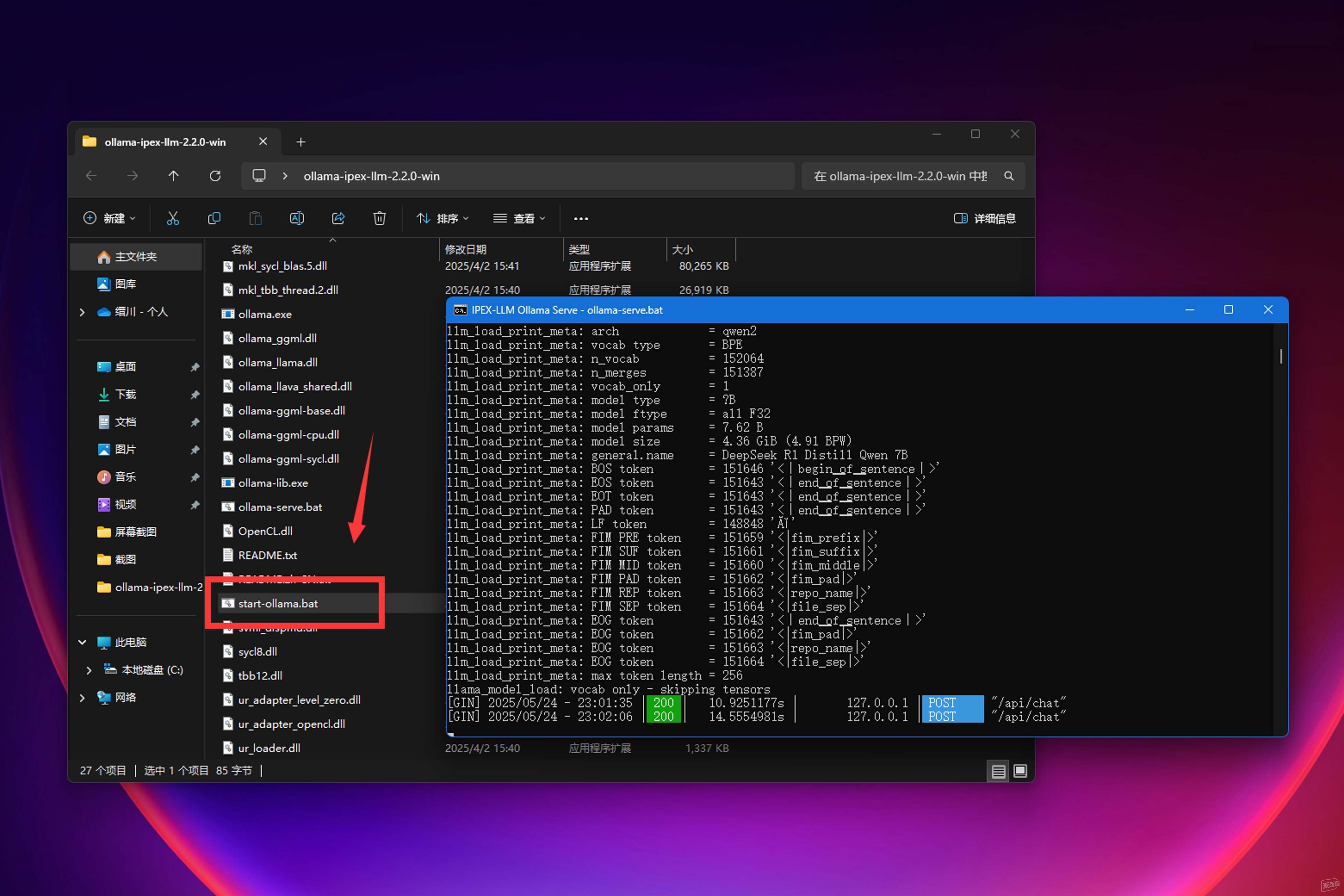Select the file ollama-serve.bat
1344x896 pixels.
click(280, 507)
